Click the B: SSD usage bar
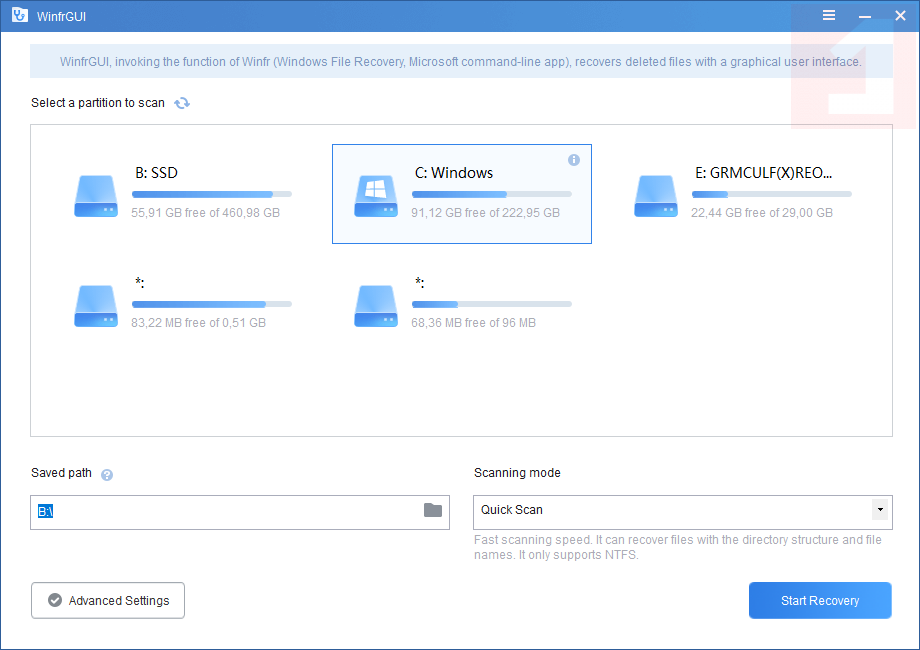Image resolution: width=920 pixels, height=650 pixels. 212,194
